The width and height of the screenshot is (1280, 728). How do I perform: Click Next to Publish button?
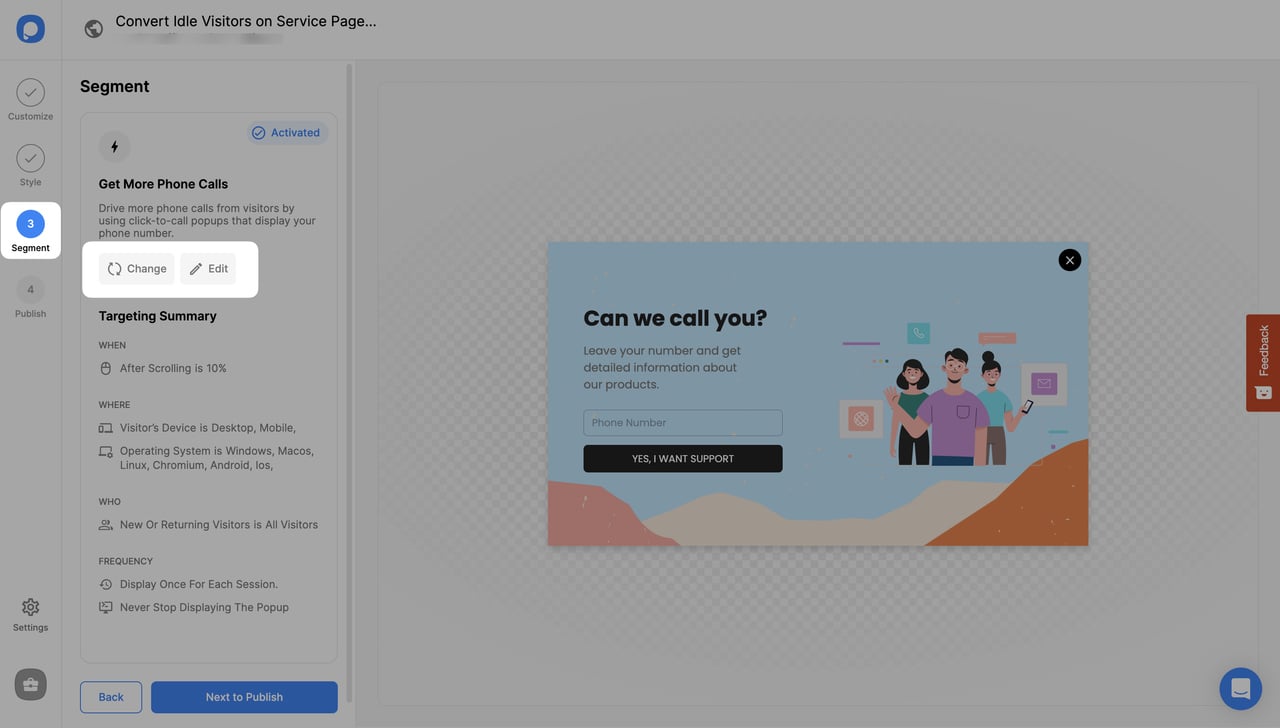pyautogui.click(x=244, y=697)
